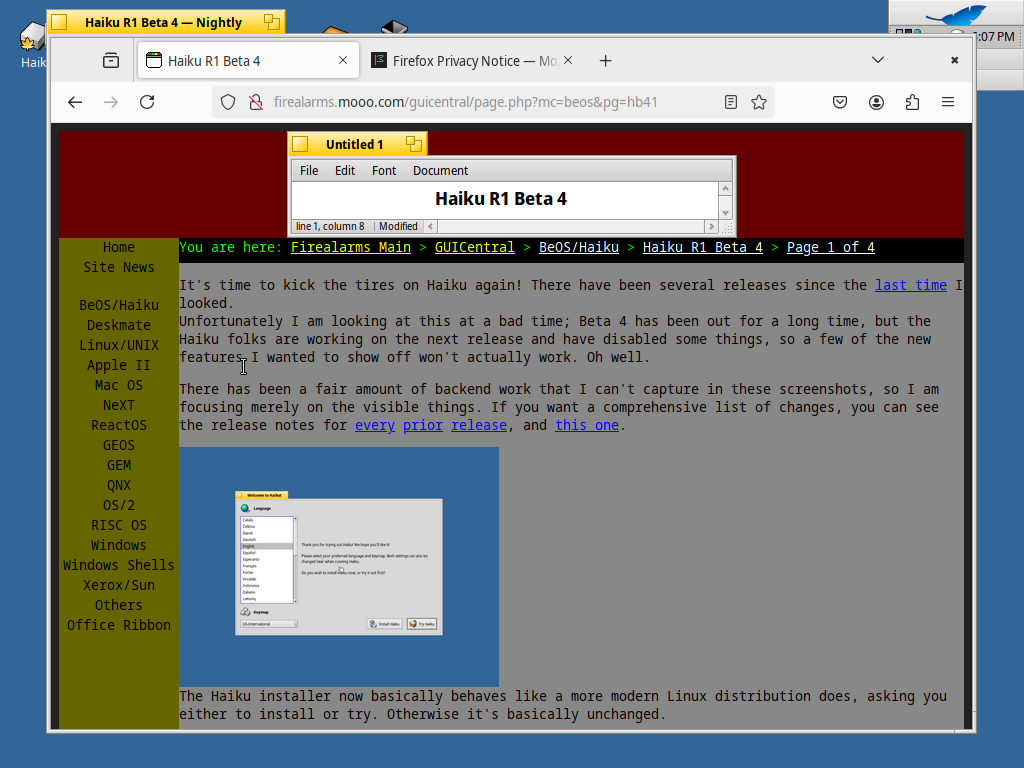Open the NeXT sidebar link
The width and height of the screenshot is (1024, 768).
pos(119,406)
